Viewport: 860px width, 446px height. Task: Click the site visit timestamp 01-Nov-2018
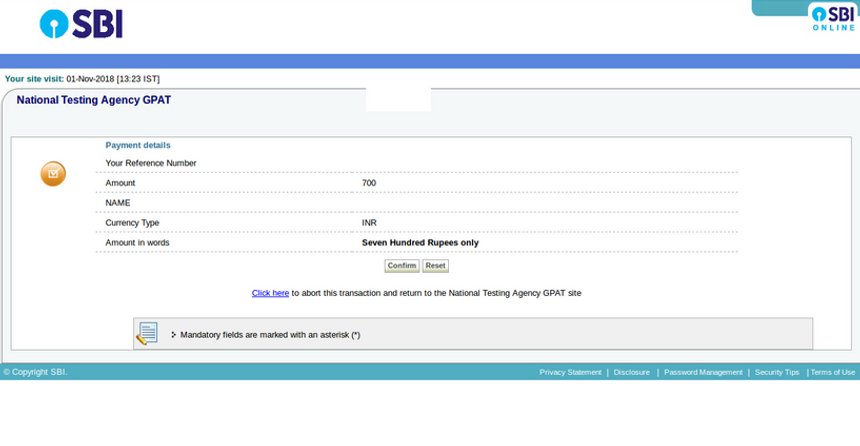pyautogui.click(x=113, y=79)
